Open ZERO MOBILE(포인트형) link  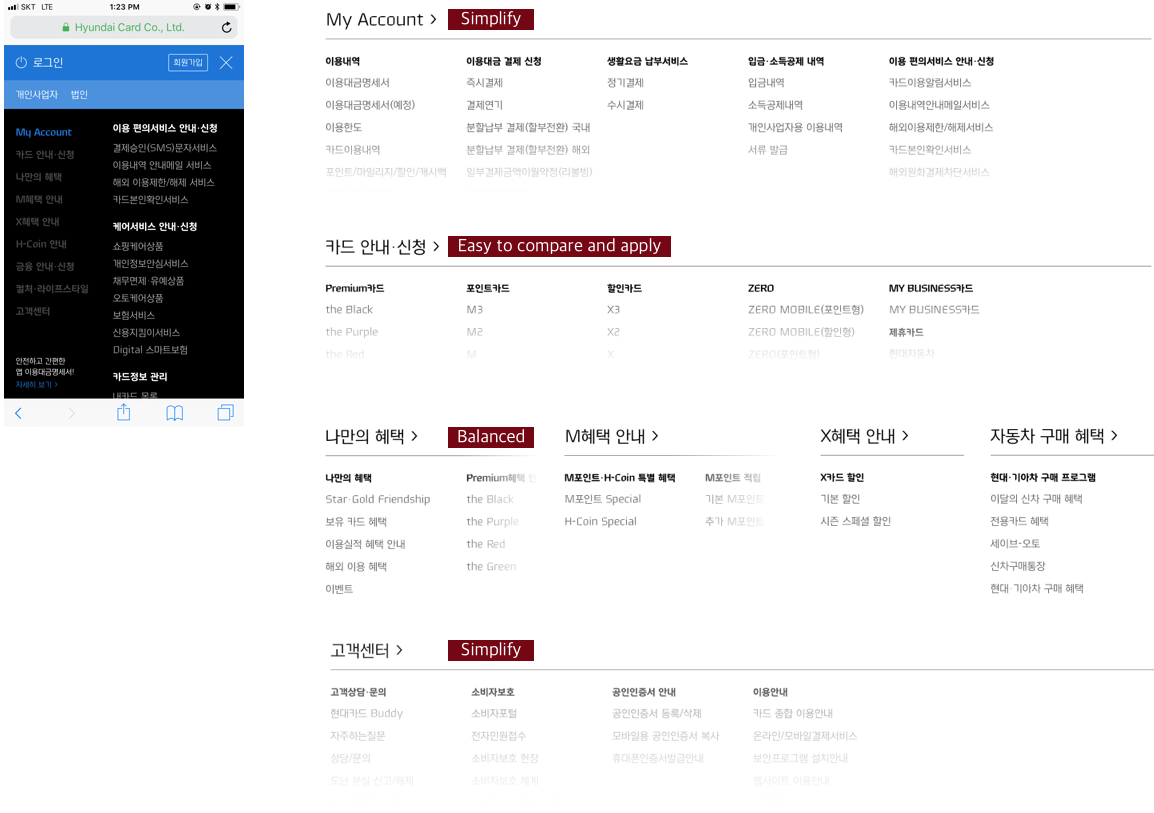(x=806, y=310)
